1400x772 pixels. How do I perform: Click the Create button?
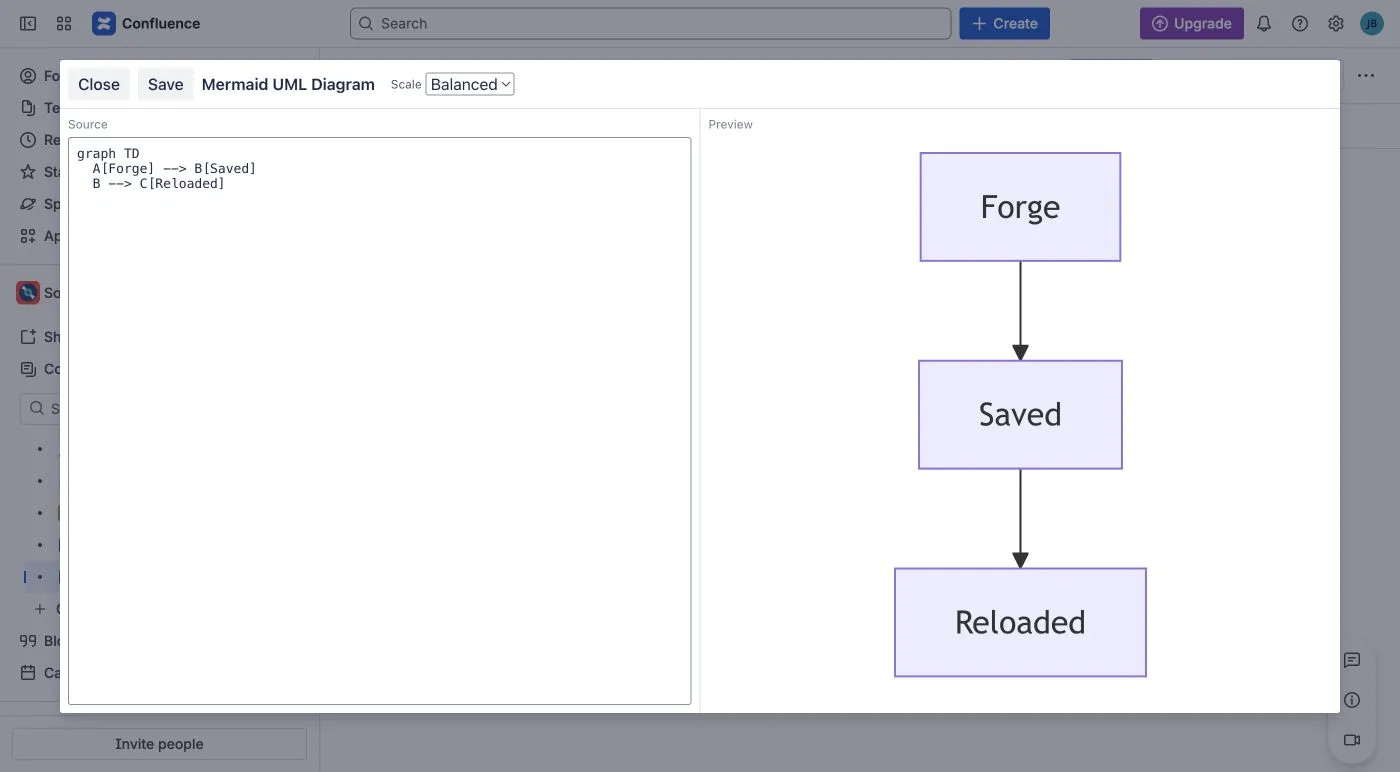pyautogui.click(x=1005, y=23)
